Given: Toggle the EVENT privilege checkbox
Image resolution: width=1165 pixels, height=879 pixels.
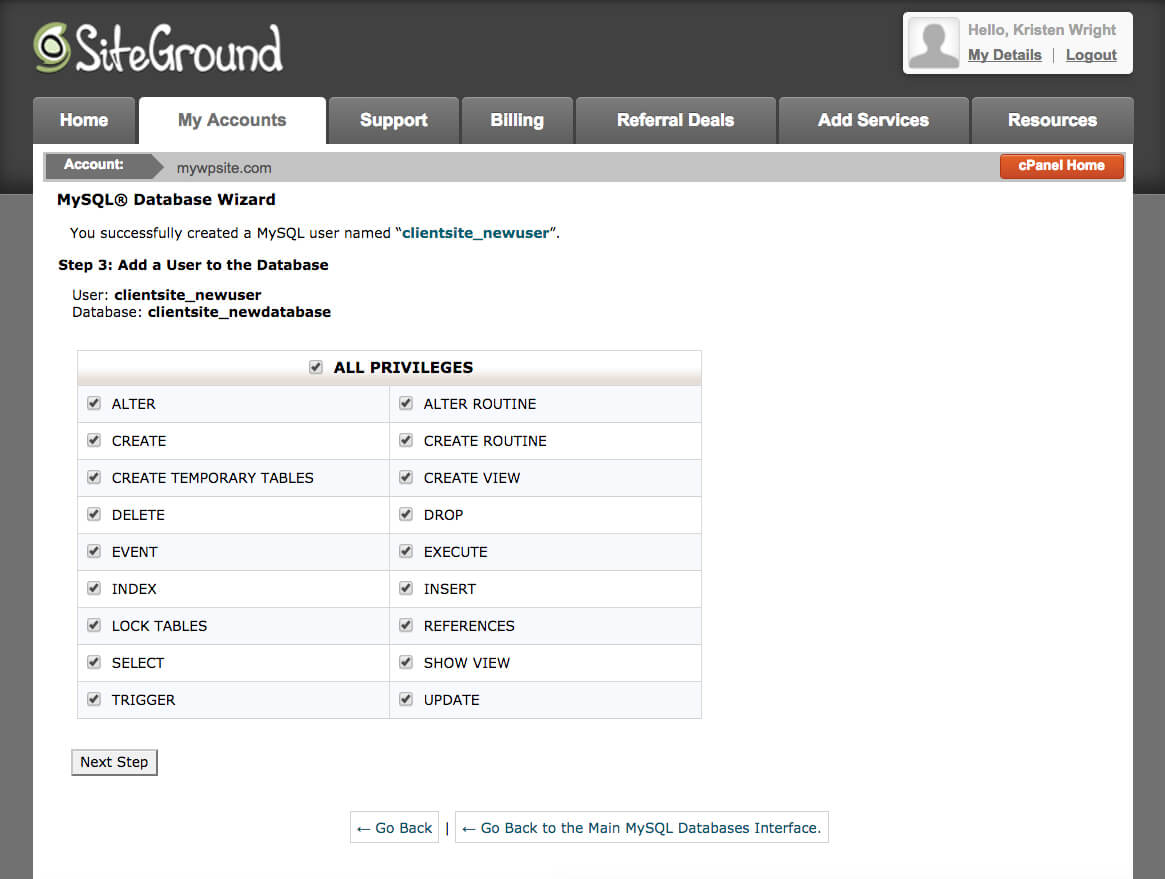Looking at the screenshot, I should point(94,551).
